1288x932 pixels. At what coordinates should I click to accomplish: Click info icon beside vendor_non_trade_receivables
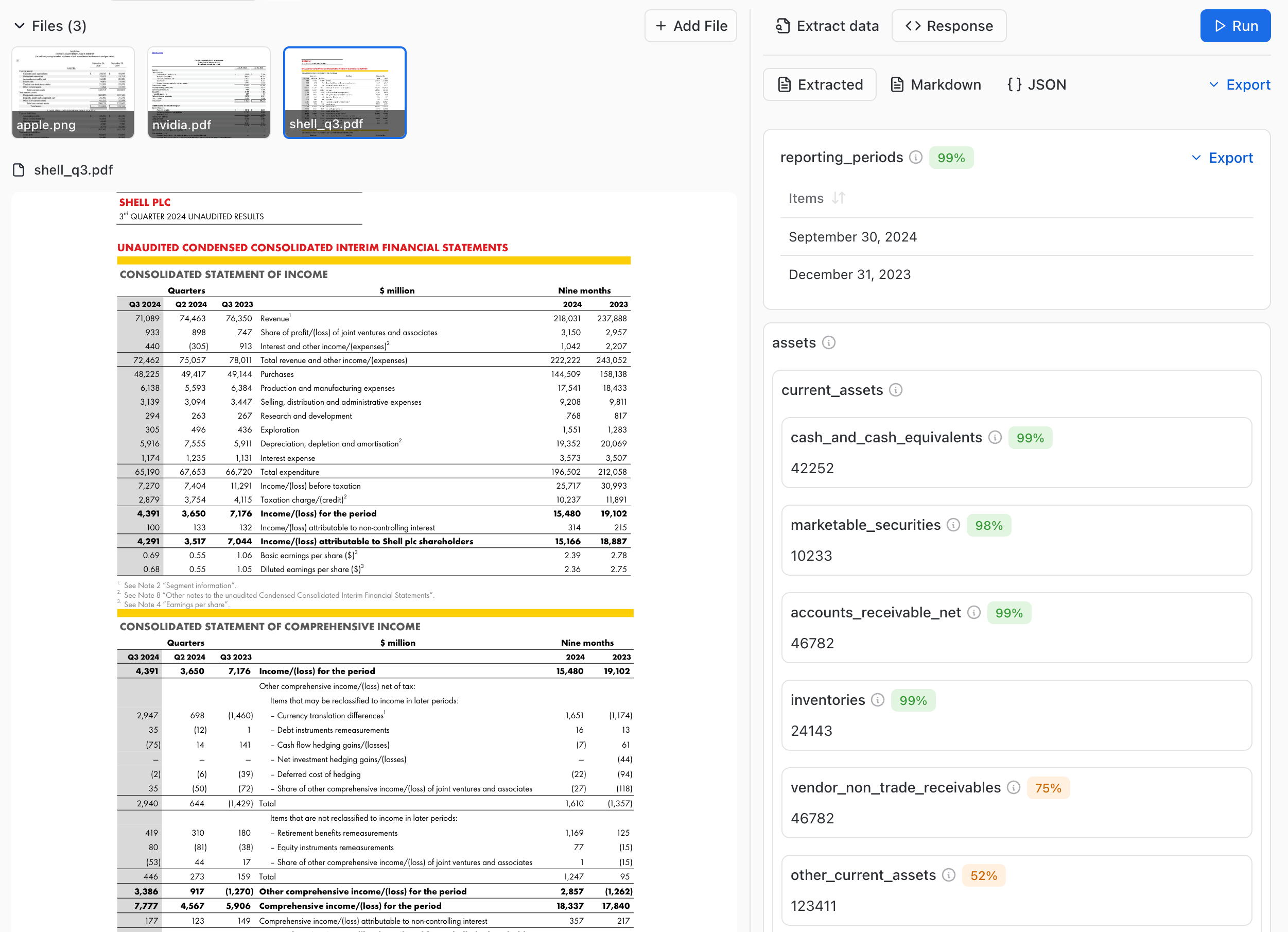point(1014,787)
